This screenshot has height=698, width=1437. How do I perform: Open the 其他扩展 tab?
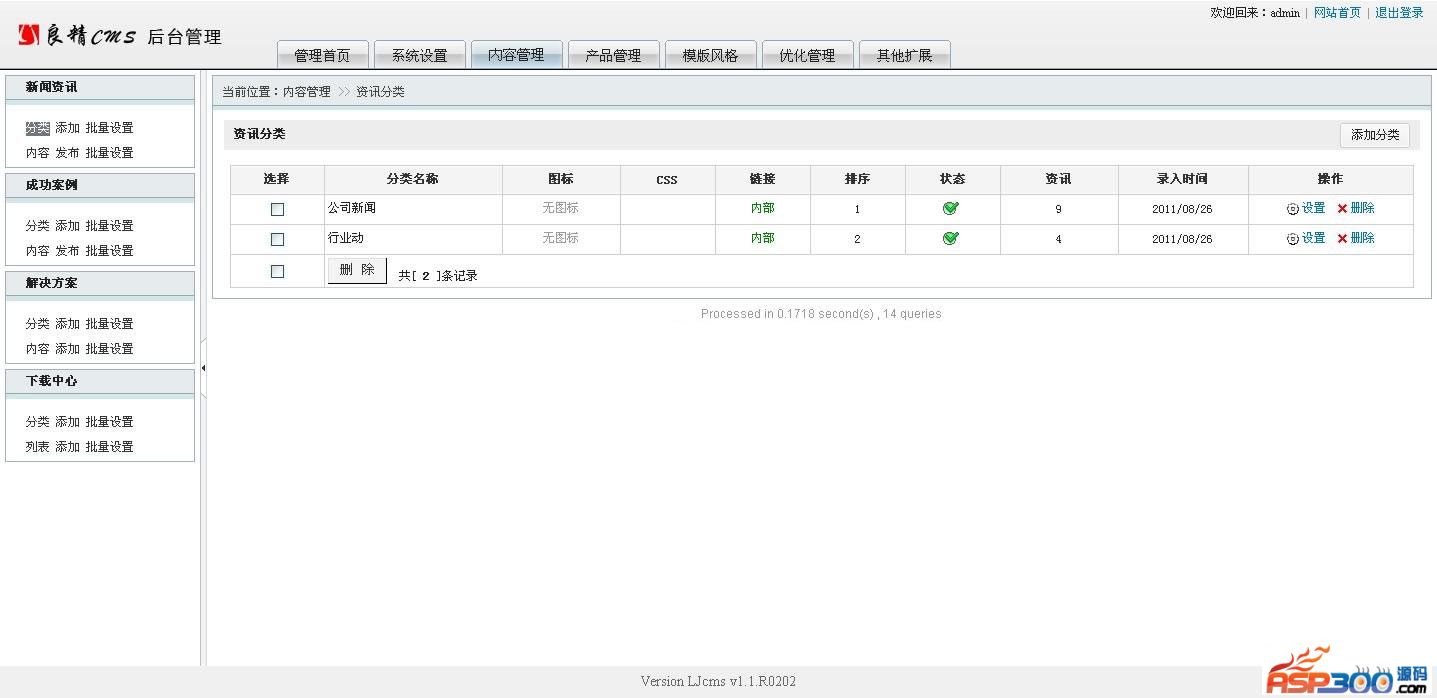tap(904, 55)
